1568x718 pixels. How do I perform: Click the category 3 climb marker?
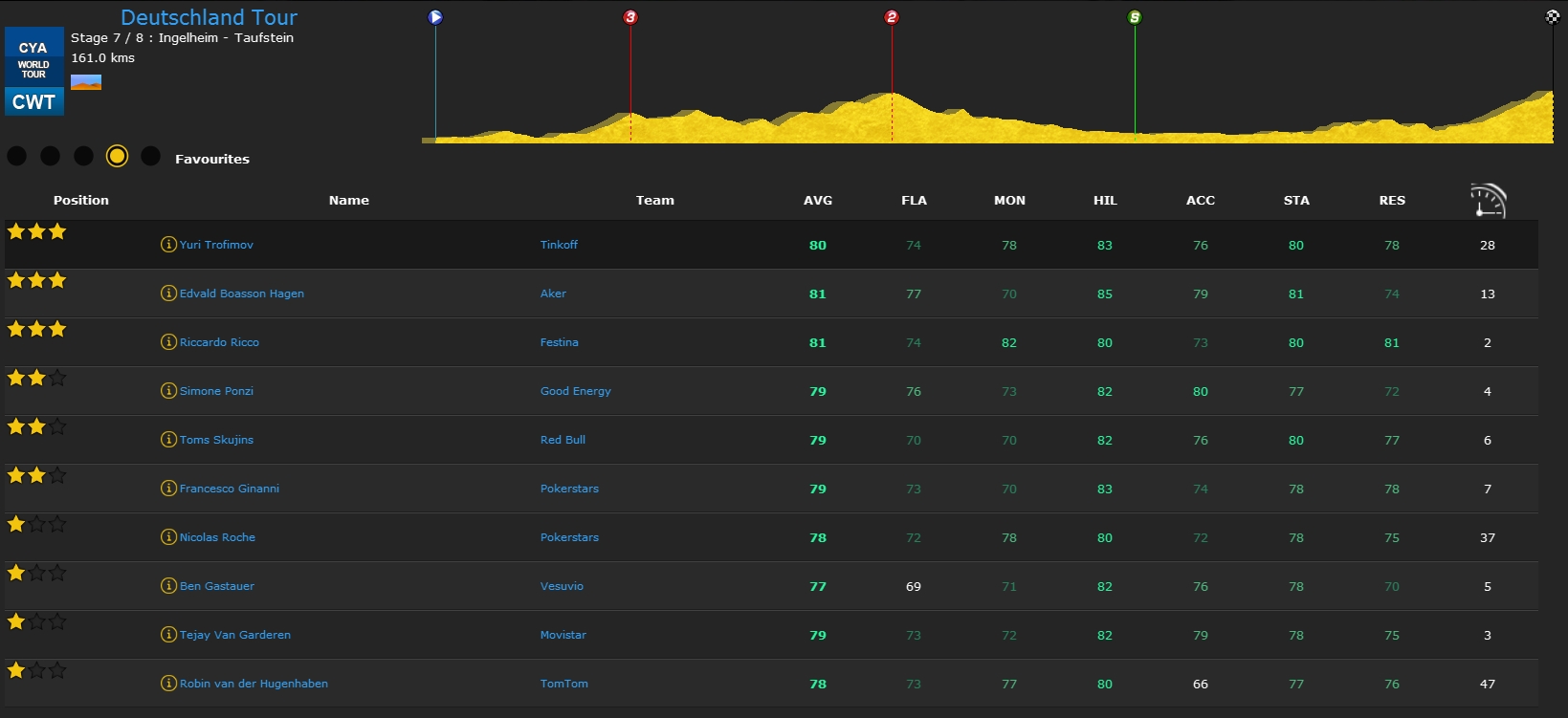click(630, 17)
